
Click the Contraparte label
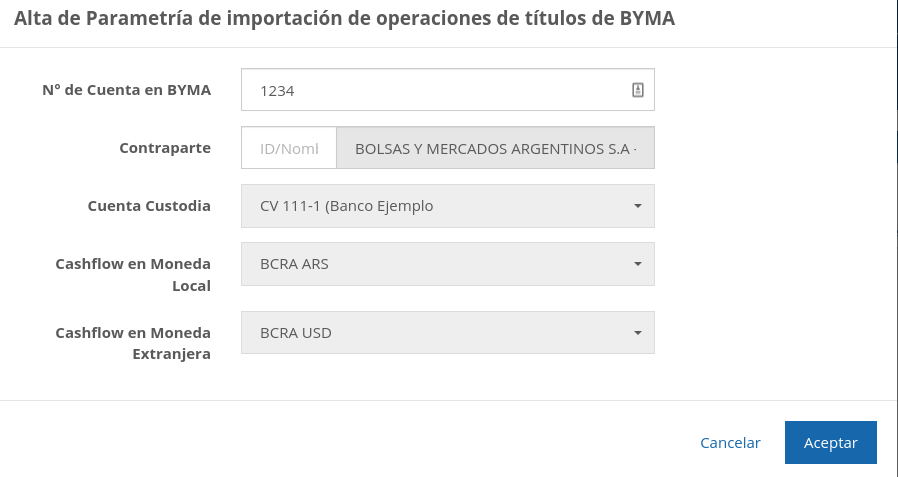point(165,148)
